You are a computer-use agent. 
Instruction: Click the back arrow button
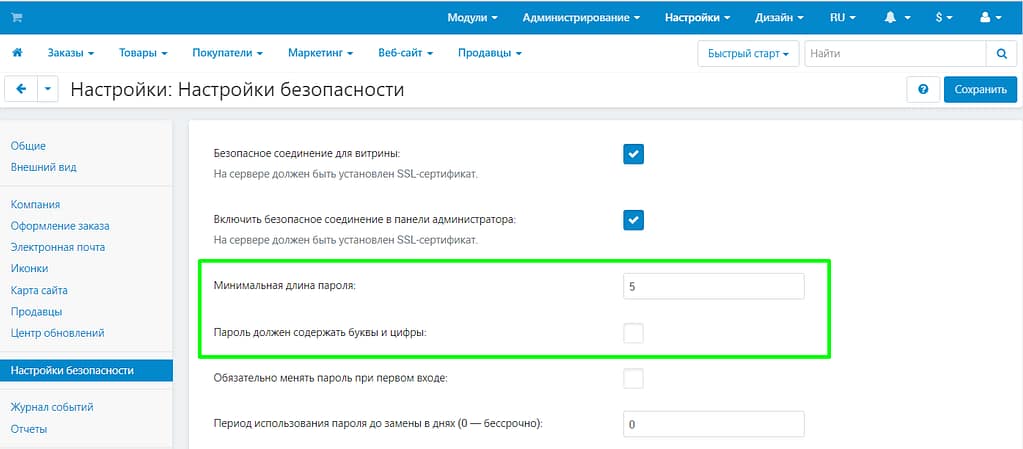point(21,89)
